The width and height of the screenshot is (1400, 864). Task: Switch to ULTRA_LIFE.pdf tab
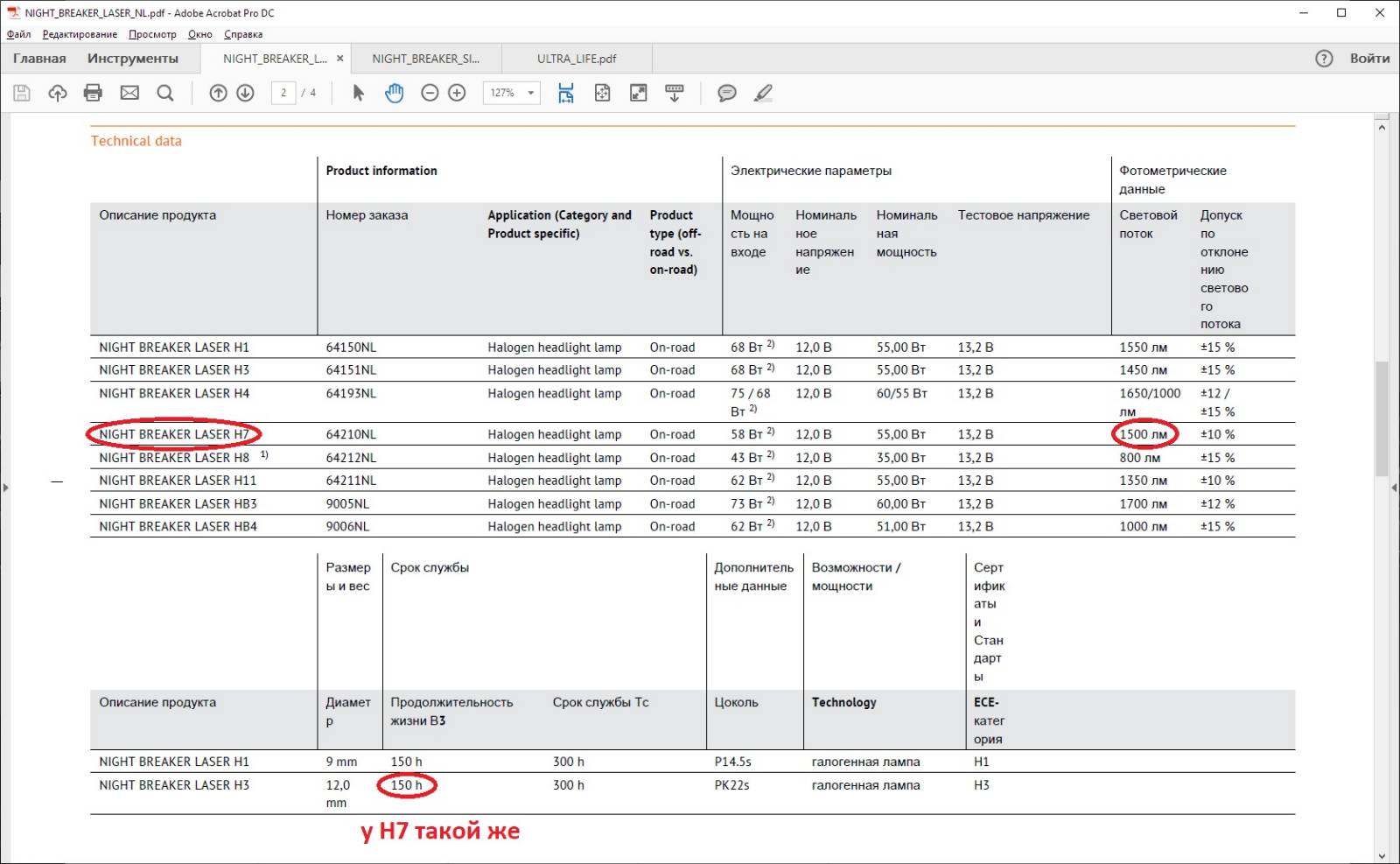(x=577, y=59)
